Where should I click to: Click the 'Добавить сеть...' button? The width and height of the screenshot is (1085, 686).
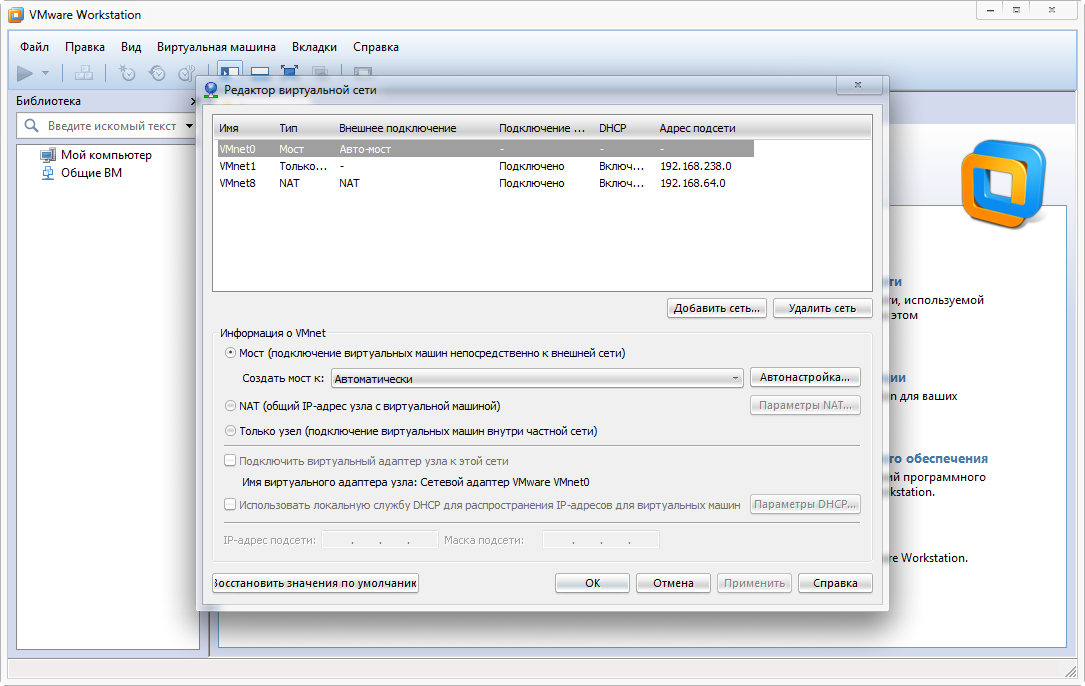tap(717, 308)
